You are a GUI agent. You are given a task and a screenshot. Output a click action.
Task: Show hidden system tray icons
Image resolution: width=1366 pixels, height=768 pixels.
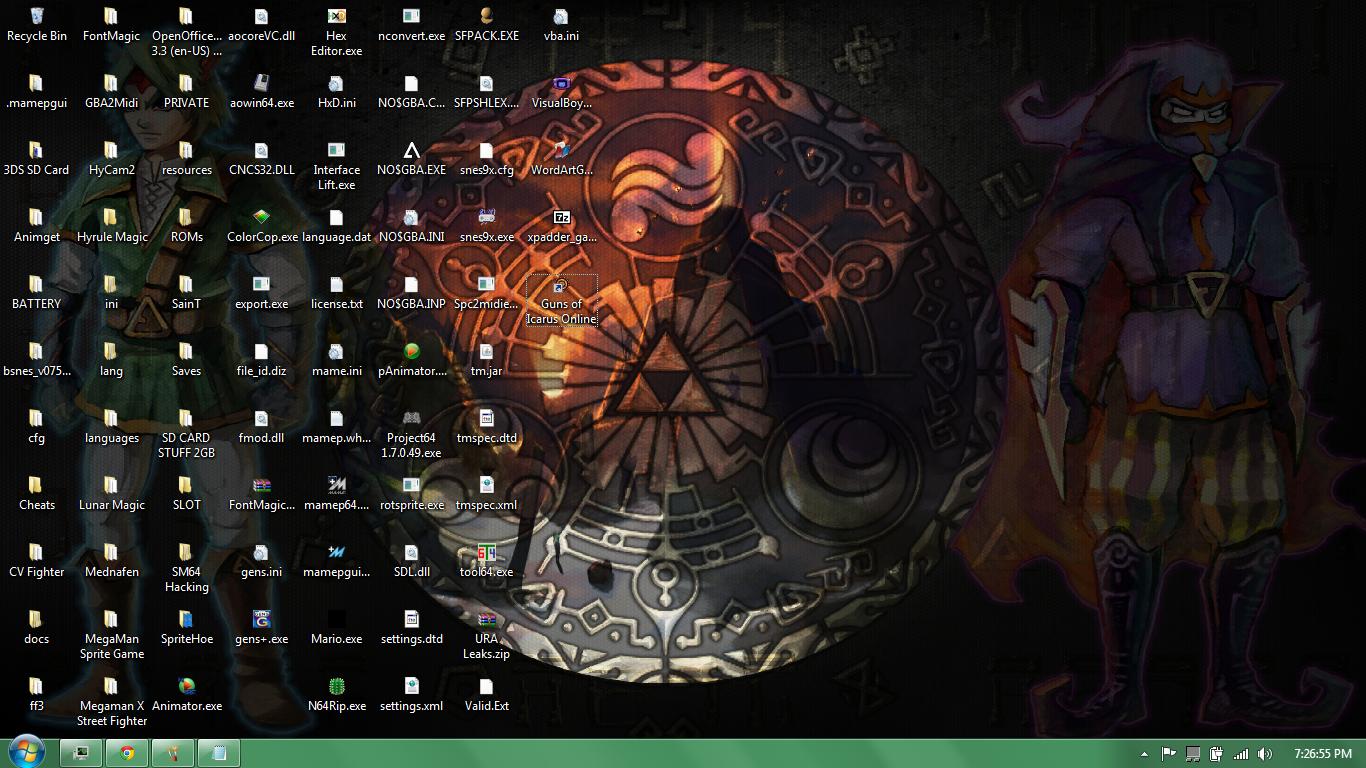tap(1144, 754)
